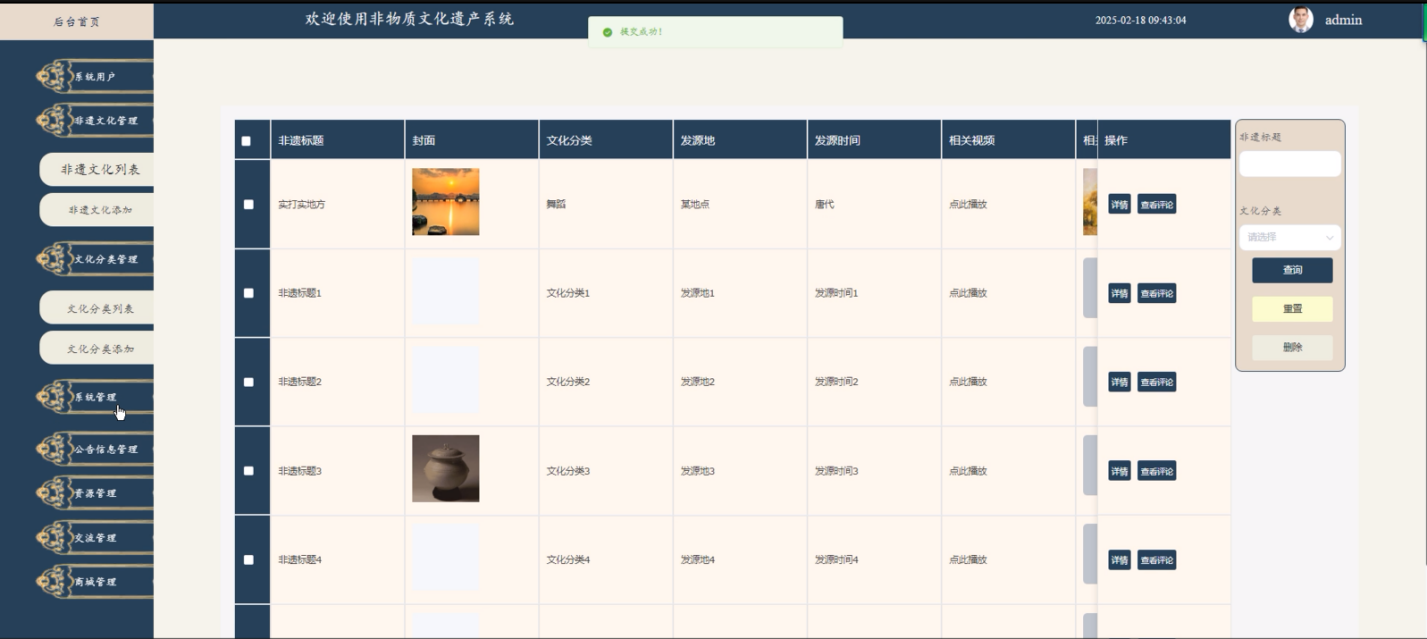The height and width of the screenshot is (639, 1427).
Task: Play video via 点此播放 in 实打实地方 row
Action: point(968,204)
